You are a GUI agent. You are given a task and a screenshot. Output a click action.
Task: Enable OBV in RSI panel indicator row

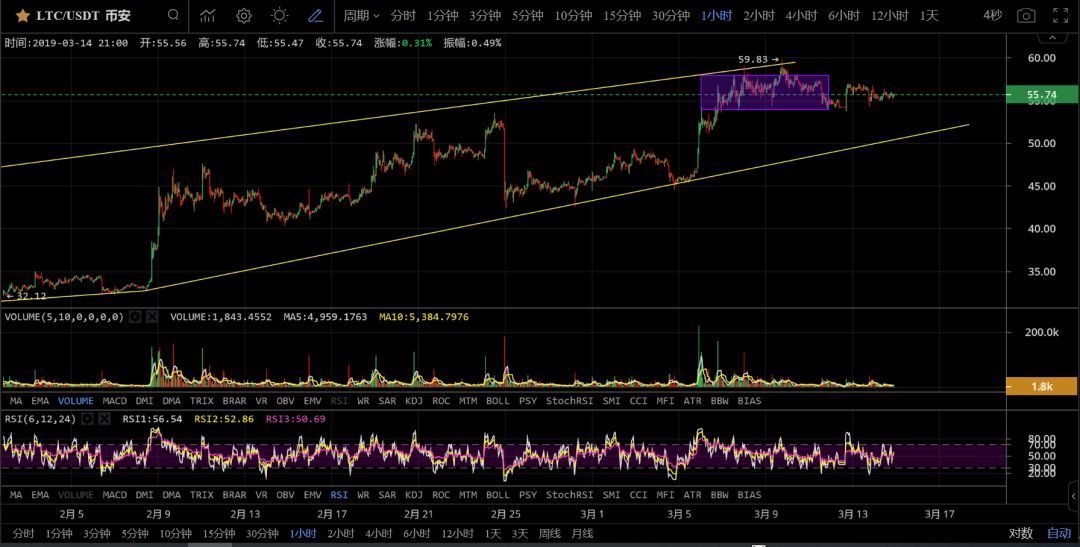[x=285, y=495]
